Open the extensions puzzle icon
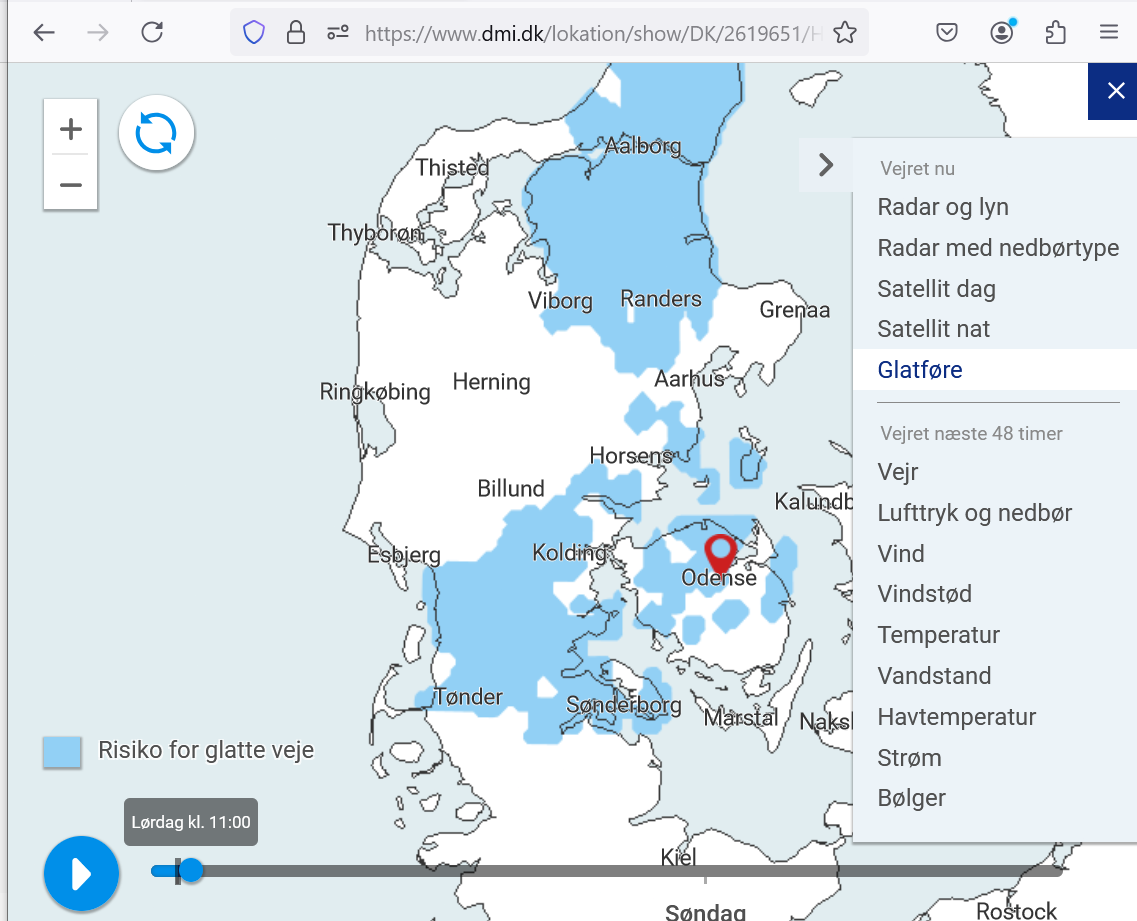1137x921 pixels. coord(1056,33)
